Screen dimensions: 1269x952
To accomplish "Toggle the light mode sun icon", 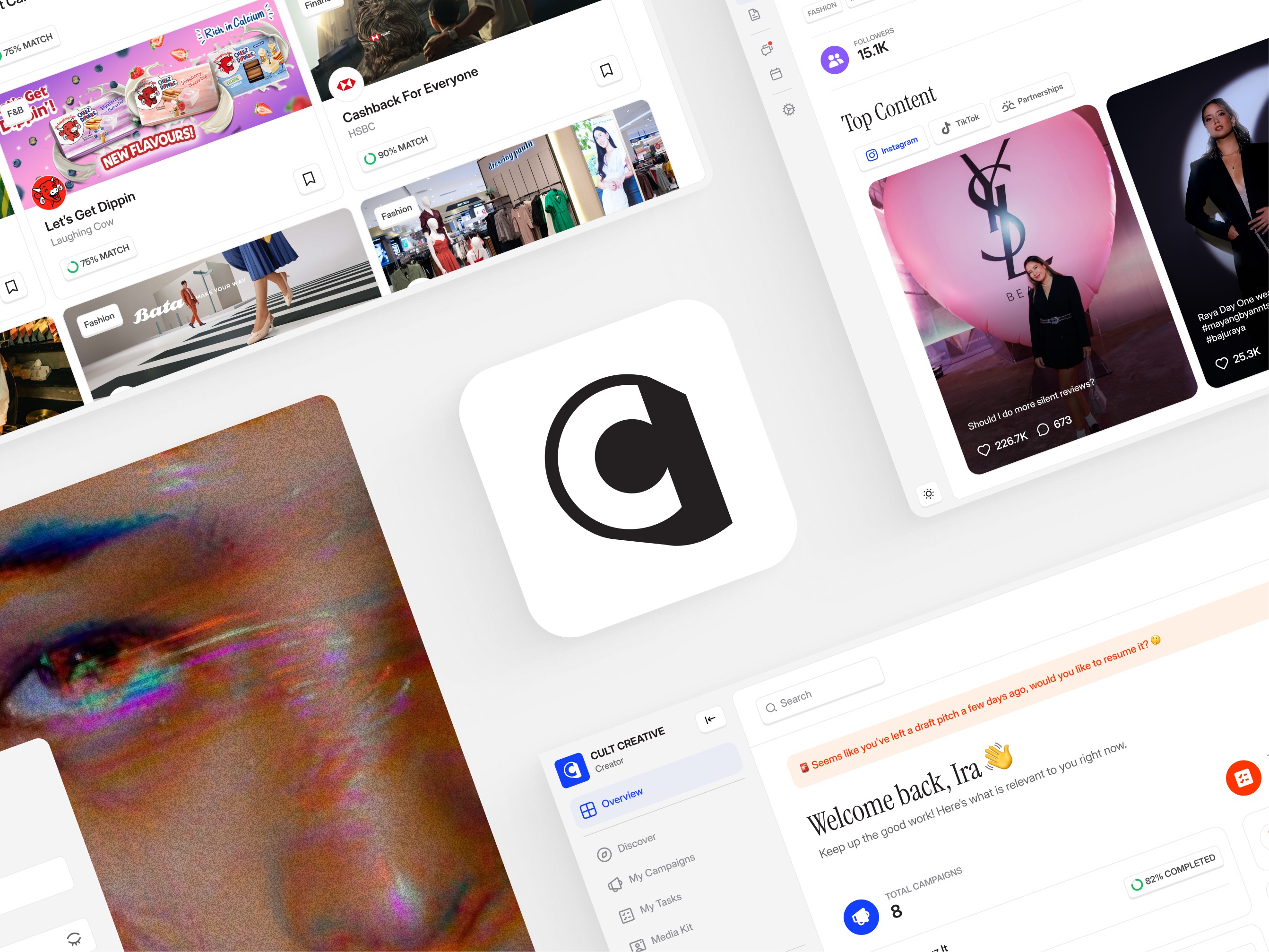I will 929,493.
